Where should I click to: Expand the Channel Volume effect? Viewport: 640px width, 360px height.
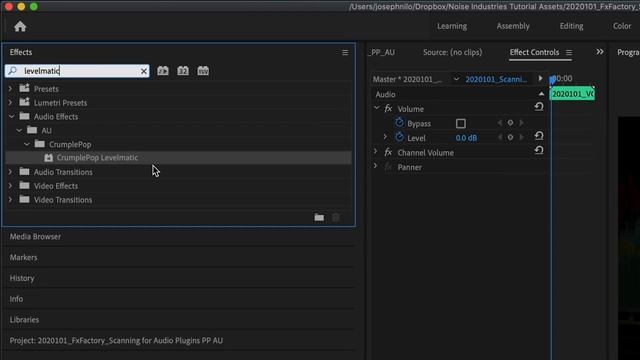click(x=376, y=152)
